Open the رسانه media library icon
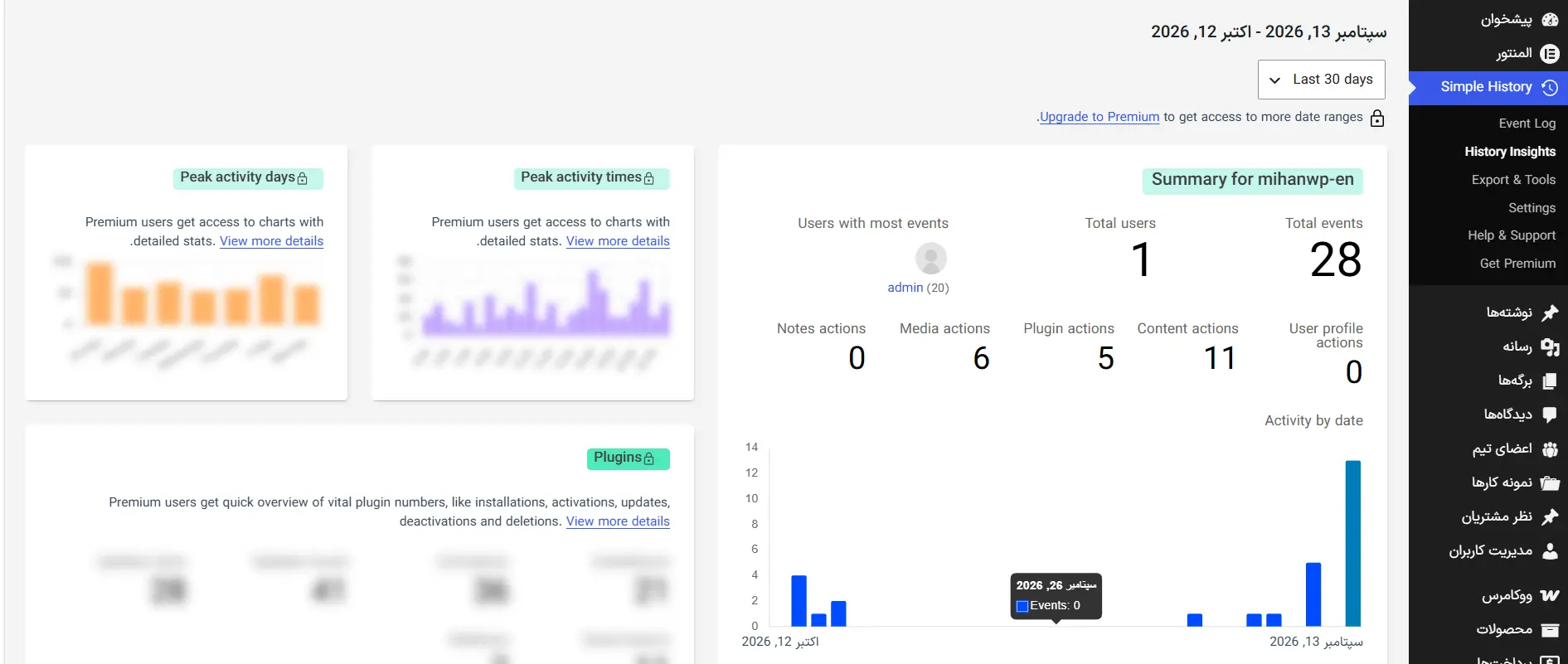 coord(1549,347)
